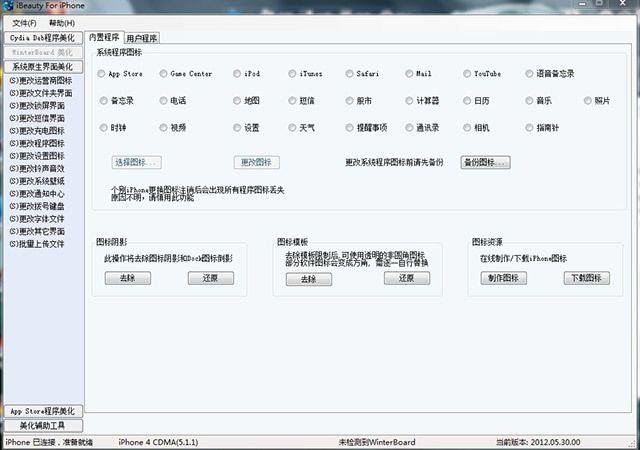This screenshot has height=450, width=640.
Task: Open the 帮助(H) menu
Action: point(62,23)
